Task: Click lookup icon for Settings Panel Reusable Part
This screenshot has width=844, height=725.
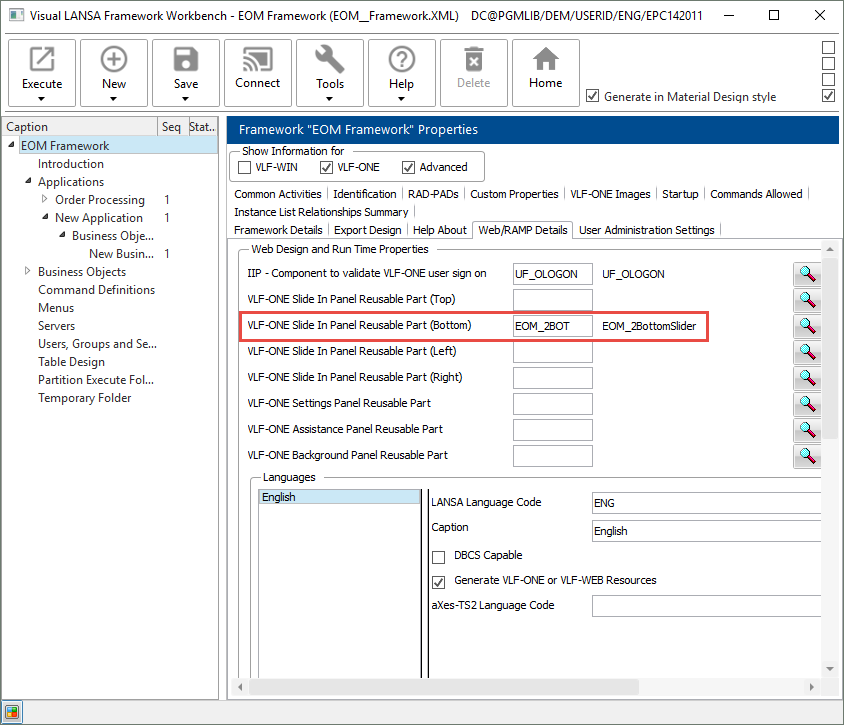Action: [807, 404]
